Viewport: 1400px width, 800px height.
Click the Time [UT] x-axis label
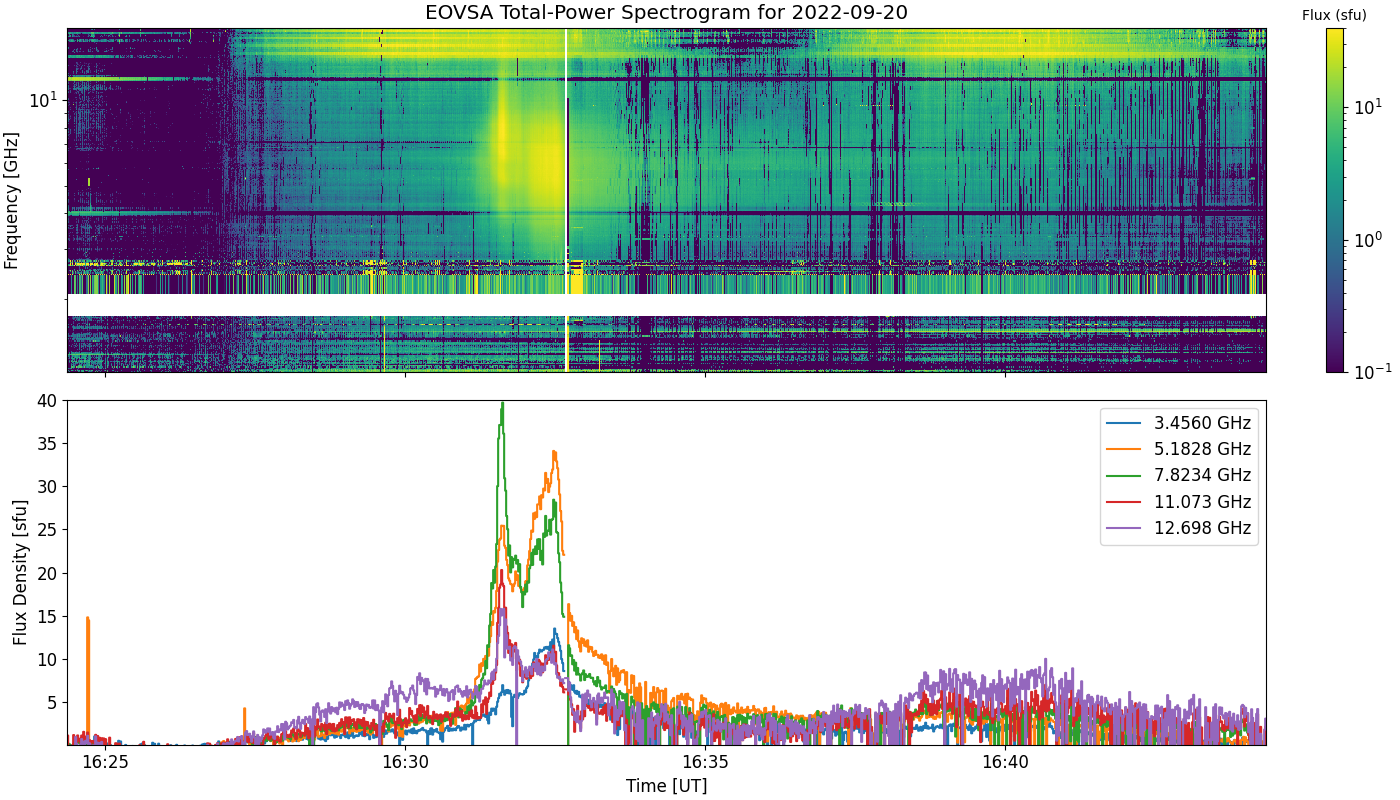666,786
